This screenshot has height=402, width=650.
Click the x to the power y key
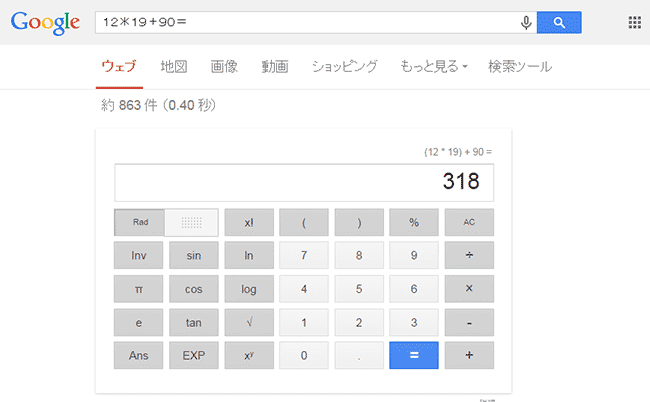click(x=249, y=356)
